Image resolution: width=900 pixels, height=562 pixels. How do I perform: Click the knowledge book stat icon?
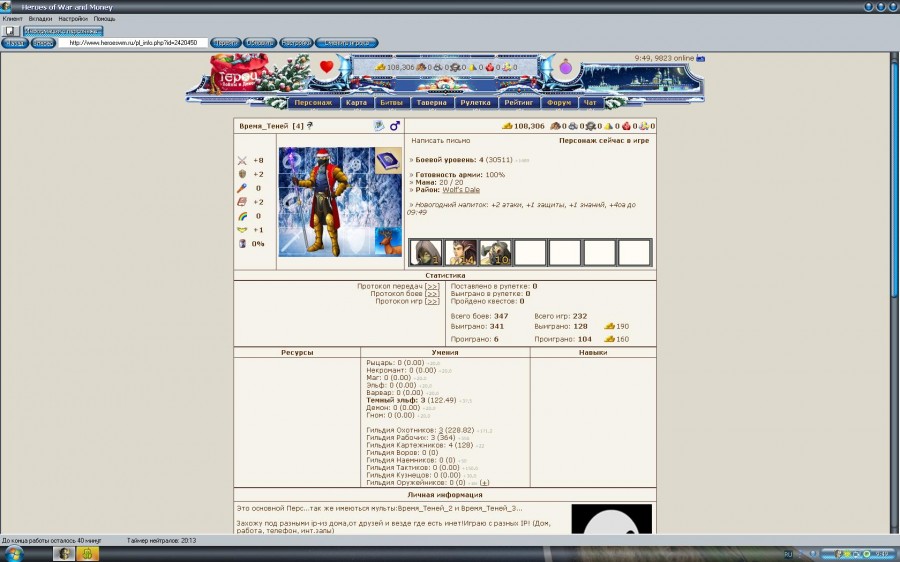coord(242,202)
